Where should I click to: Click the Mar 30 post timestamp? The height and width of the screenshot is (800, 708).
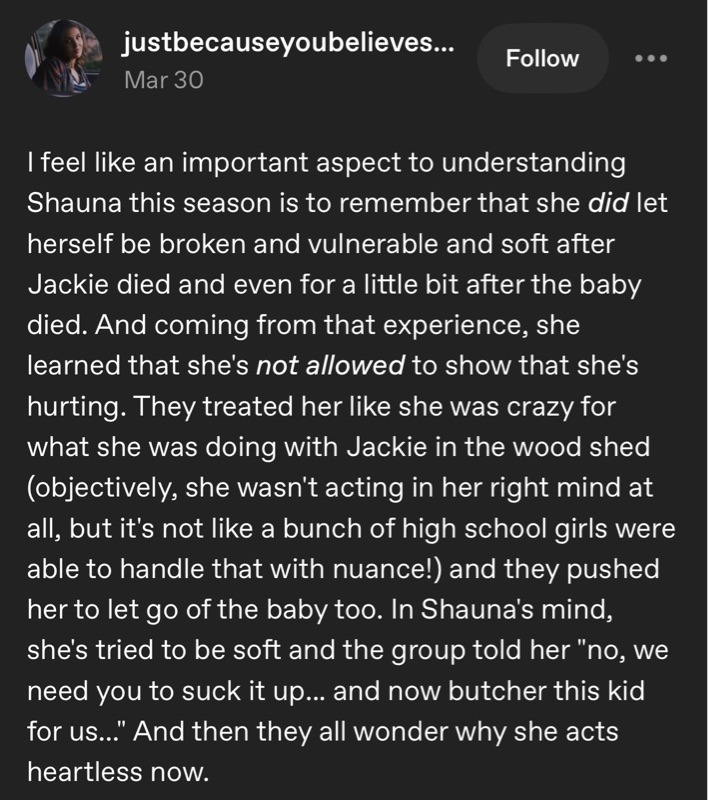tap(164, 80)
